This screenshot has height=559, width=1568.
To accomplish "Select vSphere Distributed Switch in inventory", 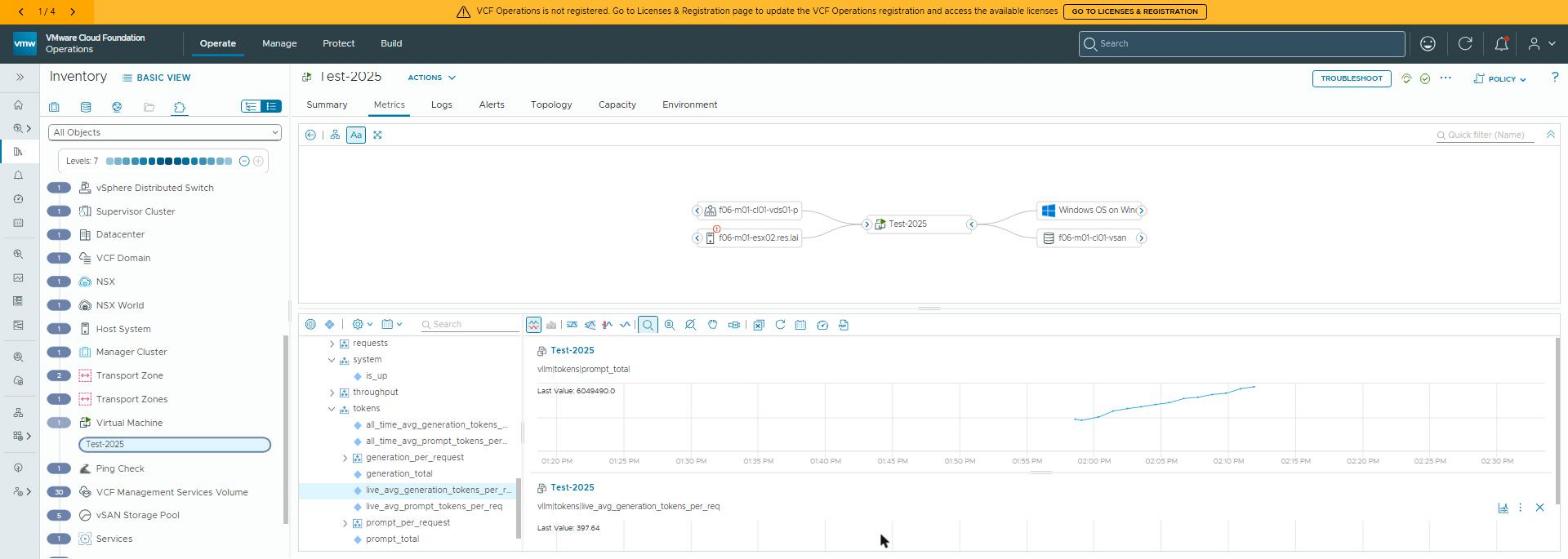I will [154, 188].
